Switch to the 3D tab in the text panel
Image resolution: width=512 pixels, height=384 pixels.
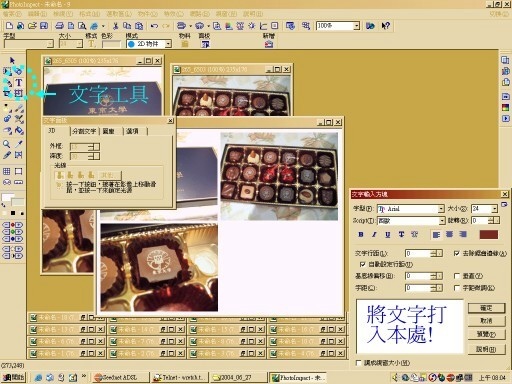(x=52, y=131)
